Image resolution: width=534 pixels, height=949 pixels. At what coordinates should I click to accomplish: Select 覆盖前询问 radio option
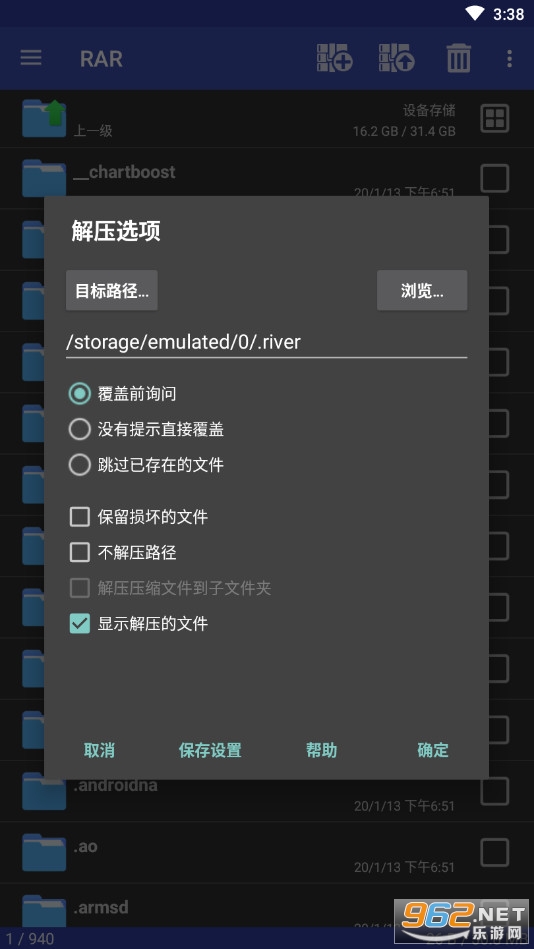(x=79, y=394)
